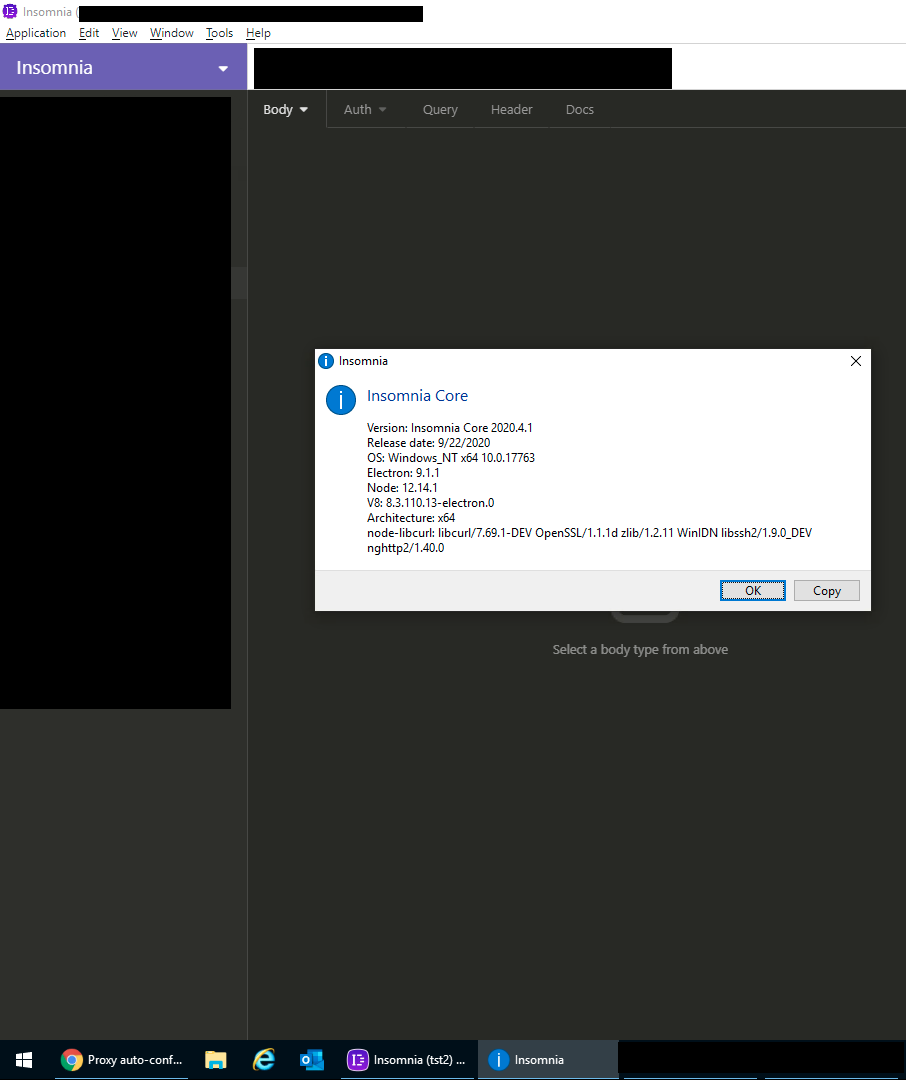Switch to the Header tab
This screenshot has width=906, height=1080.
click(x=511, y=110)
